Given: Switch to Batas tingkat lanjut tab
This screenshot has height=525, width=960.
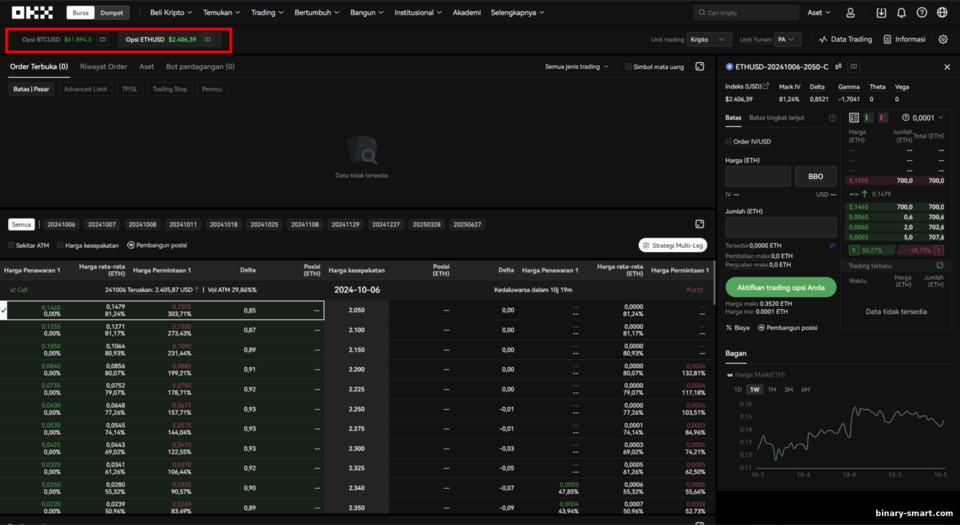Looking at the screenshot, I should 776,117.
